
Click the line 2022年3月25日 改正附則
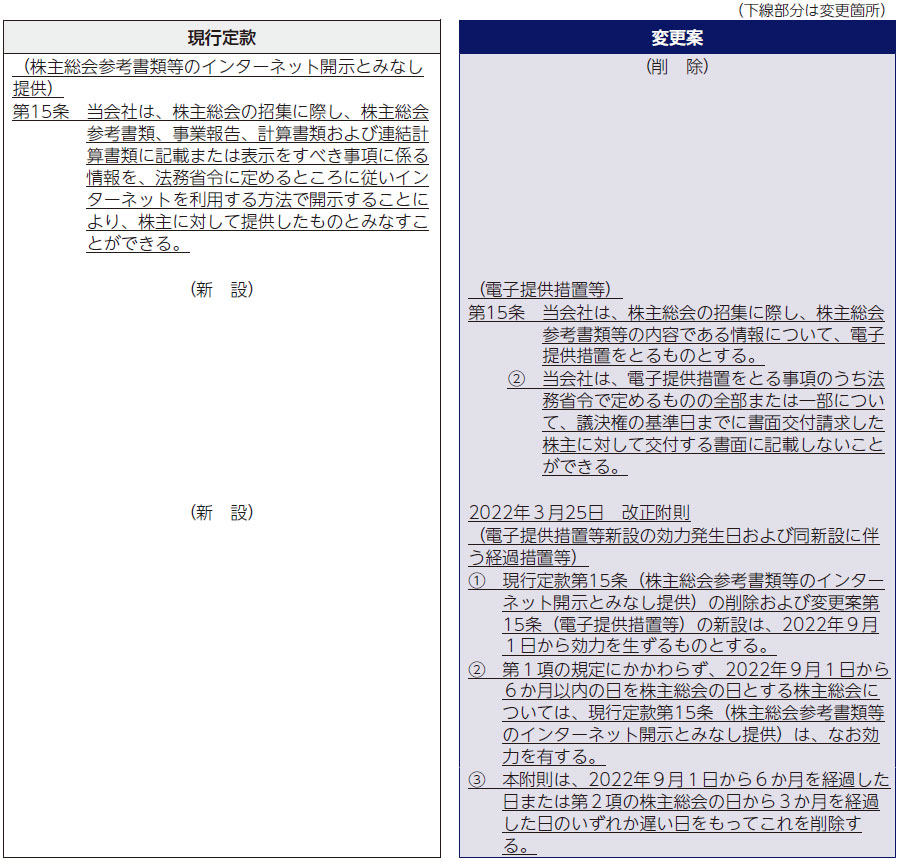point(579,512)
